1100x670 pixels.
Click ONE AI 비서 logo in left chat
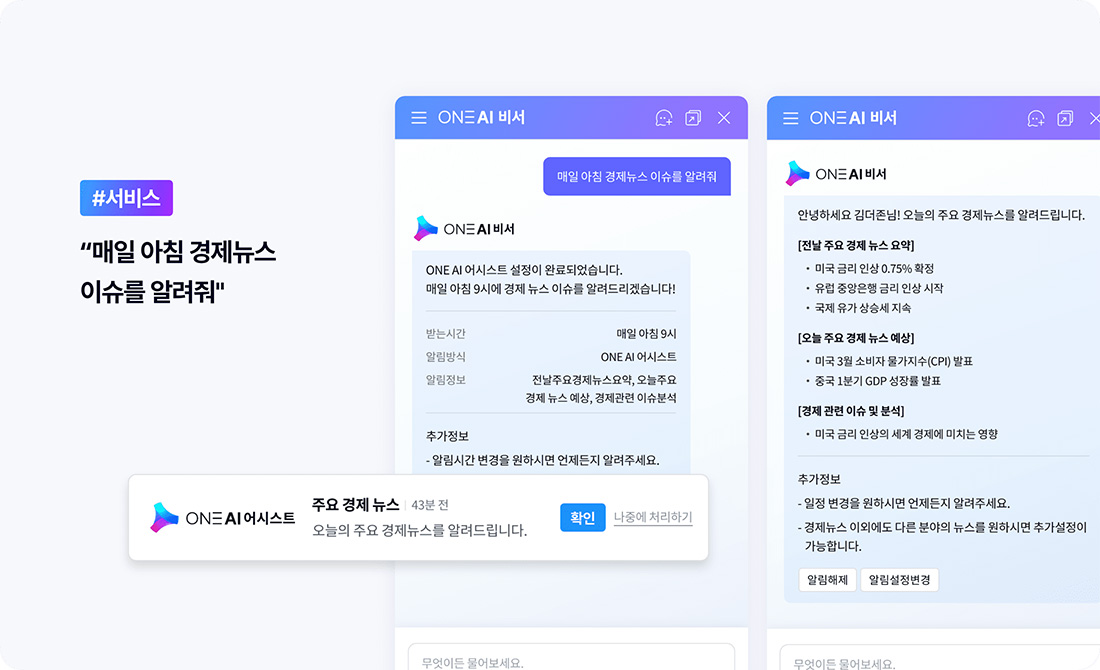tap(464, 229)
